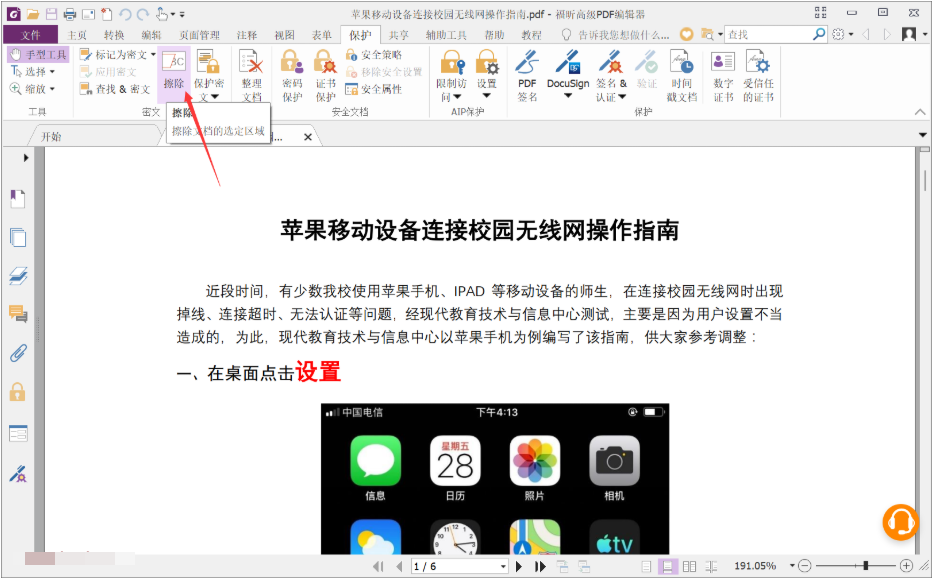Click the zoom out minus button

(x=804, y=566)
